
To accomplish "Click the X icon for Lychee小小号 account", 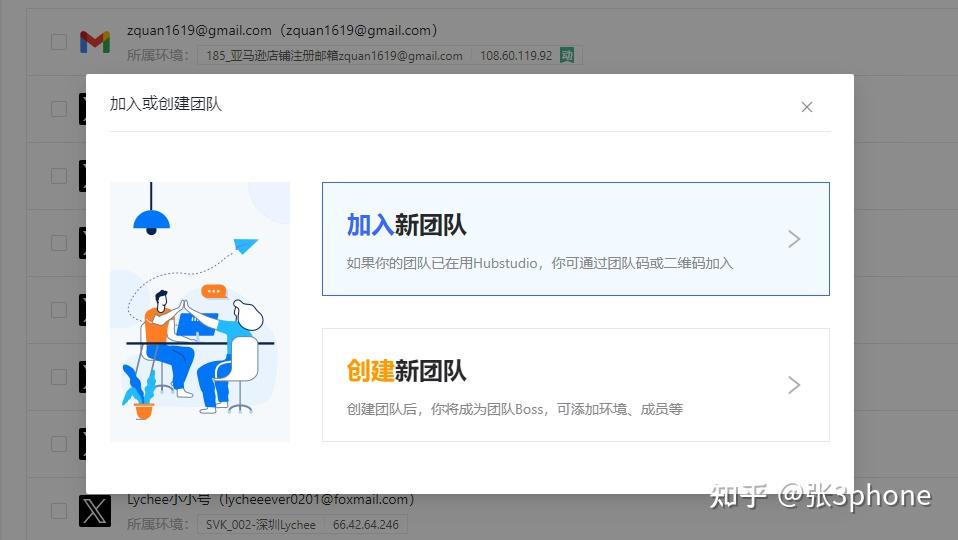I will point(95,511).
